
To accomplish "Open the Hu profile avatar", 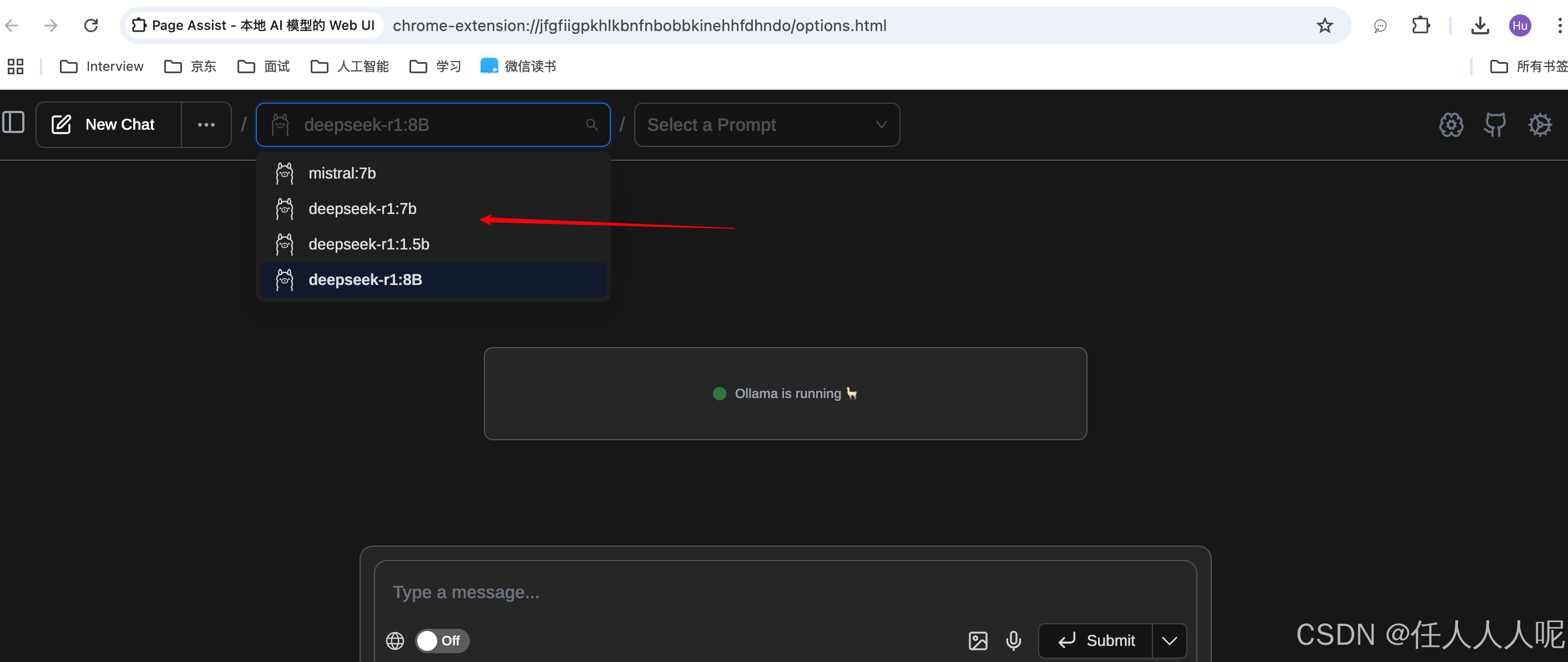I will click(x=1520, y=26).
